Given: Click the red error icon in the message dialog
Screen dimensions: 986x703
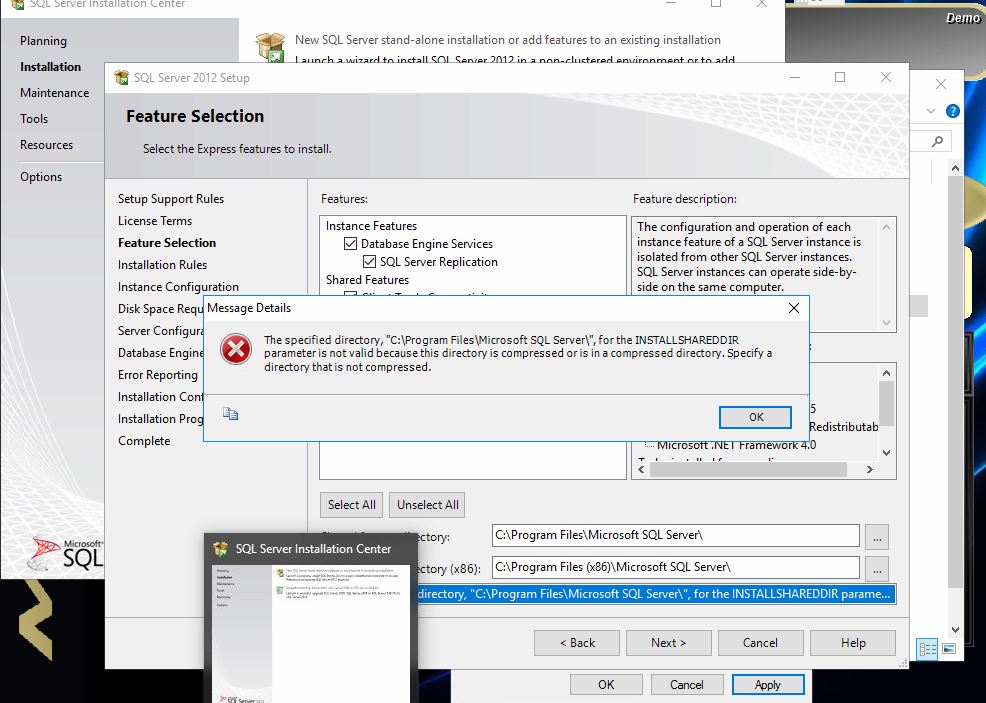Looking at the screenshot, I should (236, 350).
